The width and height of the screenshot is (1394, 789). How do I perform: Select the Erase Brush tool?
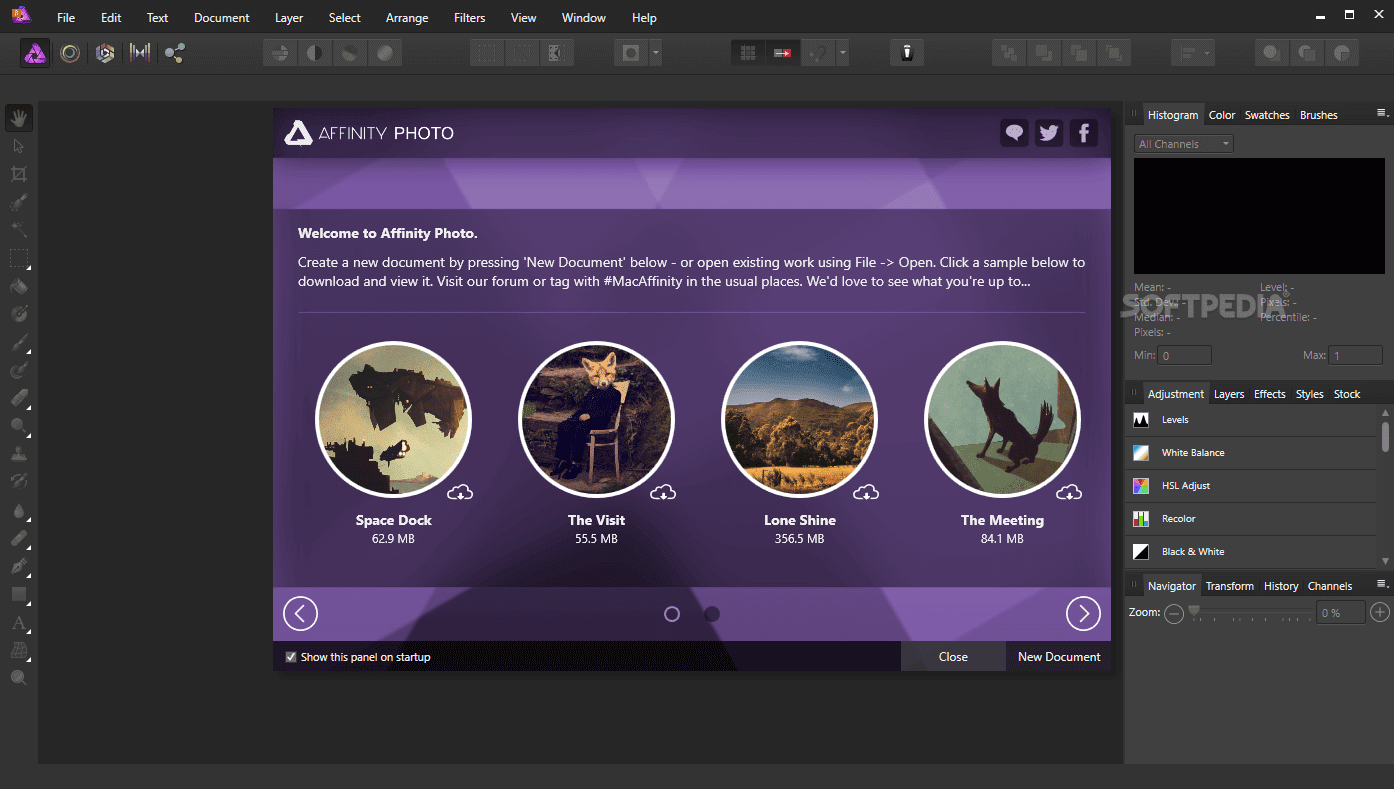(x=19, y=398)
